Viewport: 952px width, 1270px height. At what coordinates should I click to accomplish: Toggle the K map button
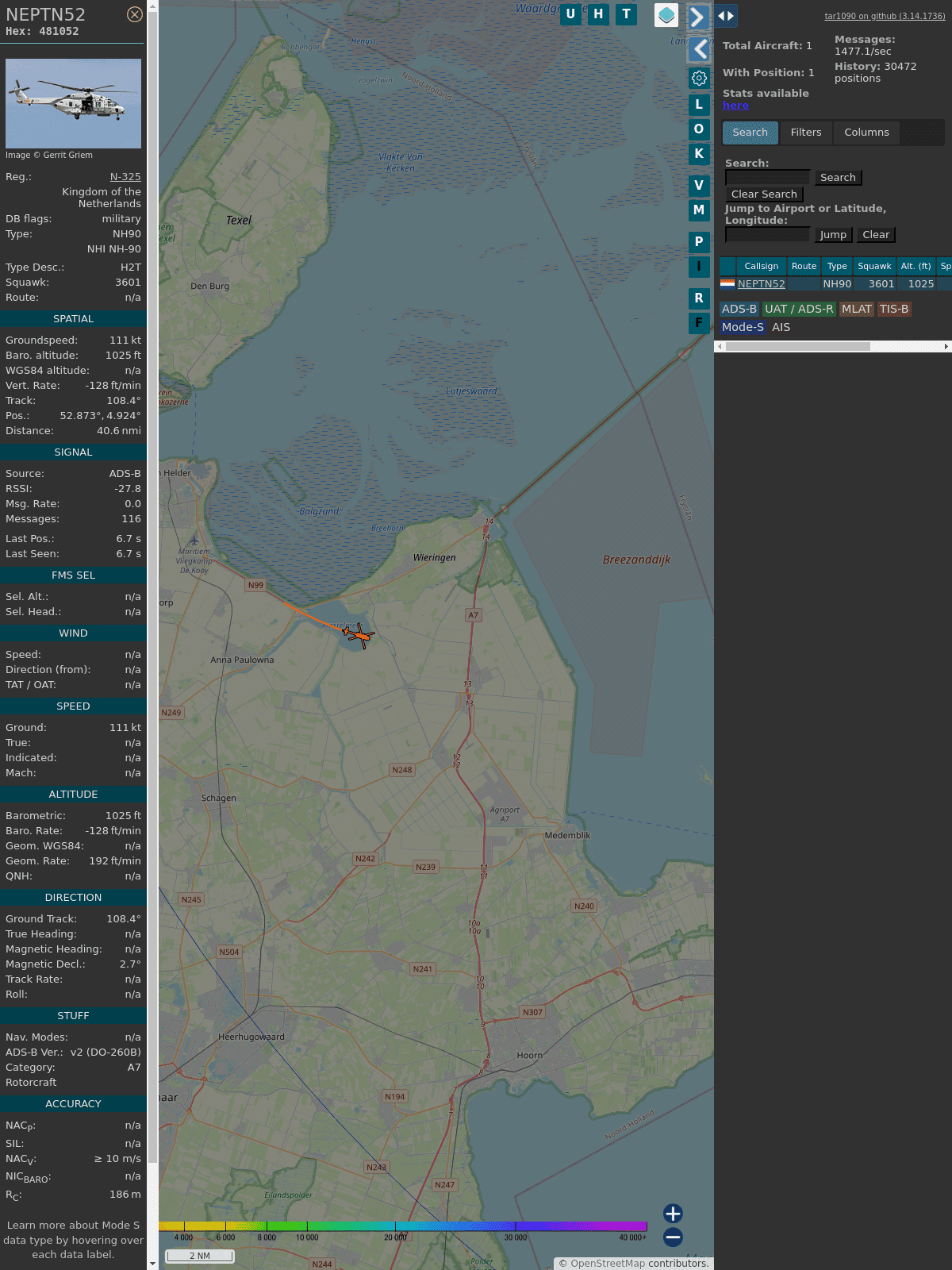[699, 154]
